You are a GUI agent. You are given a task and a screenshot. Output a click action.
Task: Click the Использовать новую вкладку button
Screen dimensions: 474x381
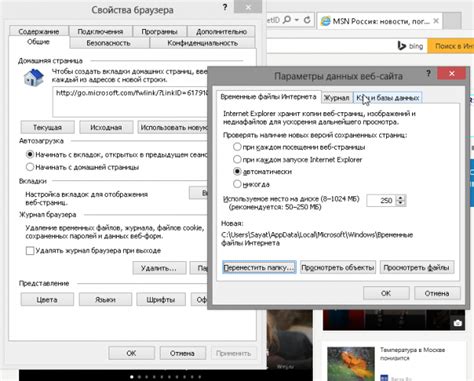(x=173, y=127)
